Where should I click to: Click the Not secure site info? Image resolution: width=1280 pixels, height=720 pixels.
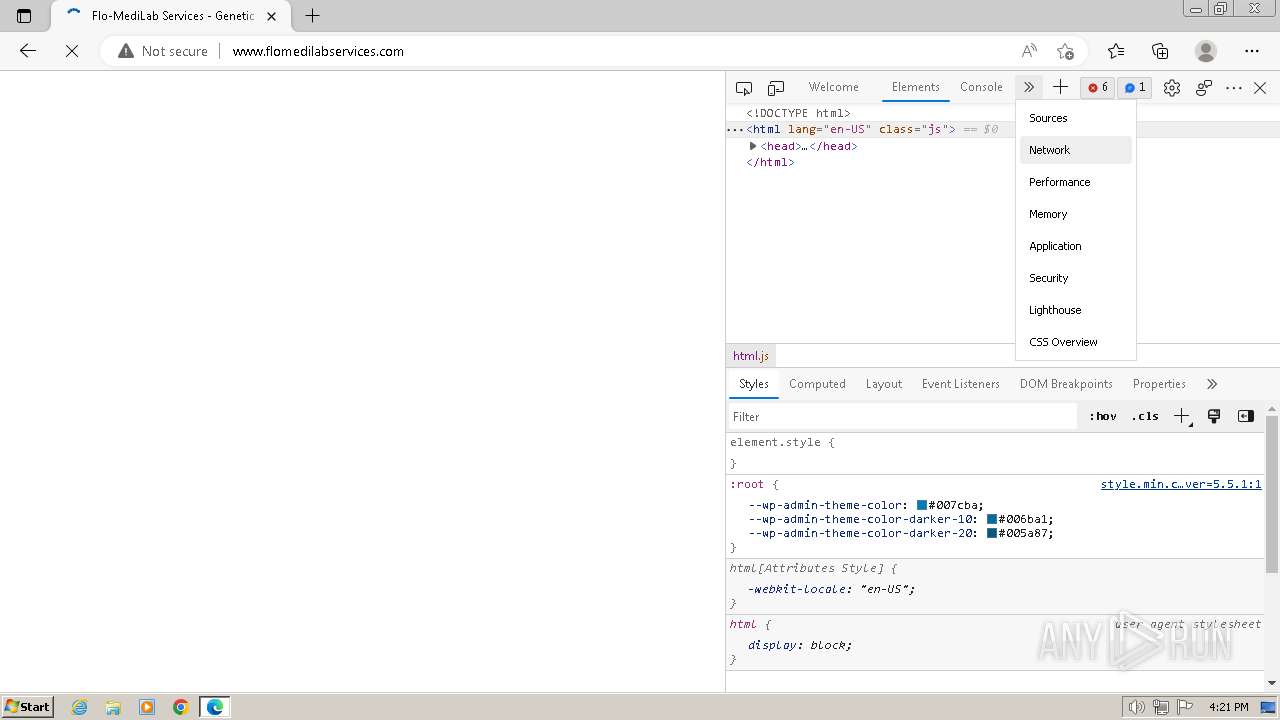coord(163,51)
